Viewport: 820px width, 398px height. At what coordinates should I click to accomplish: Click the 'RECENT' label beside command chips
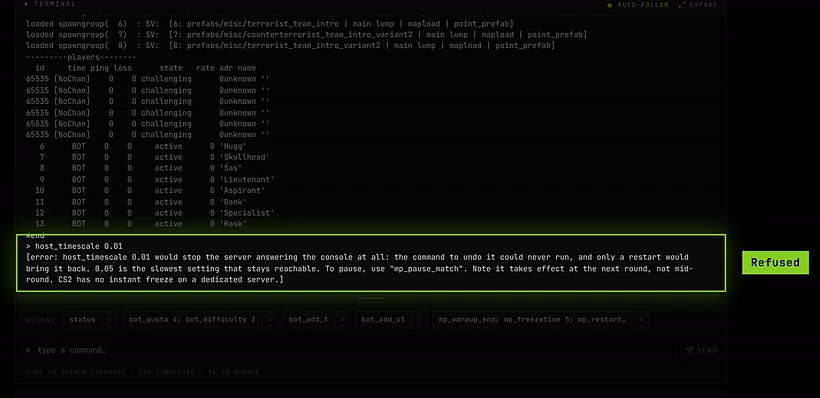point(40,320)
